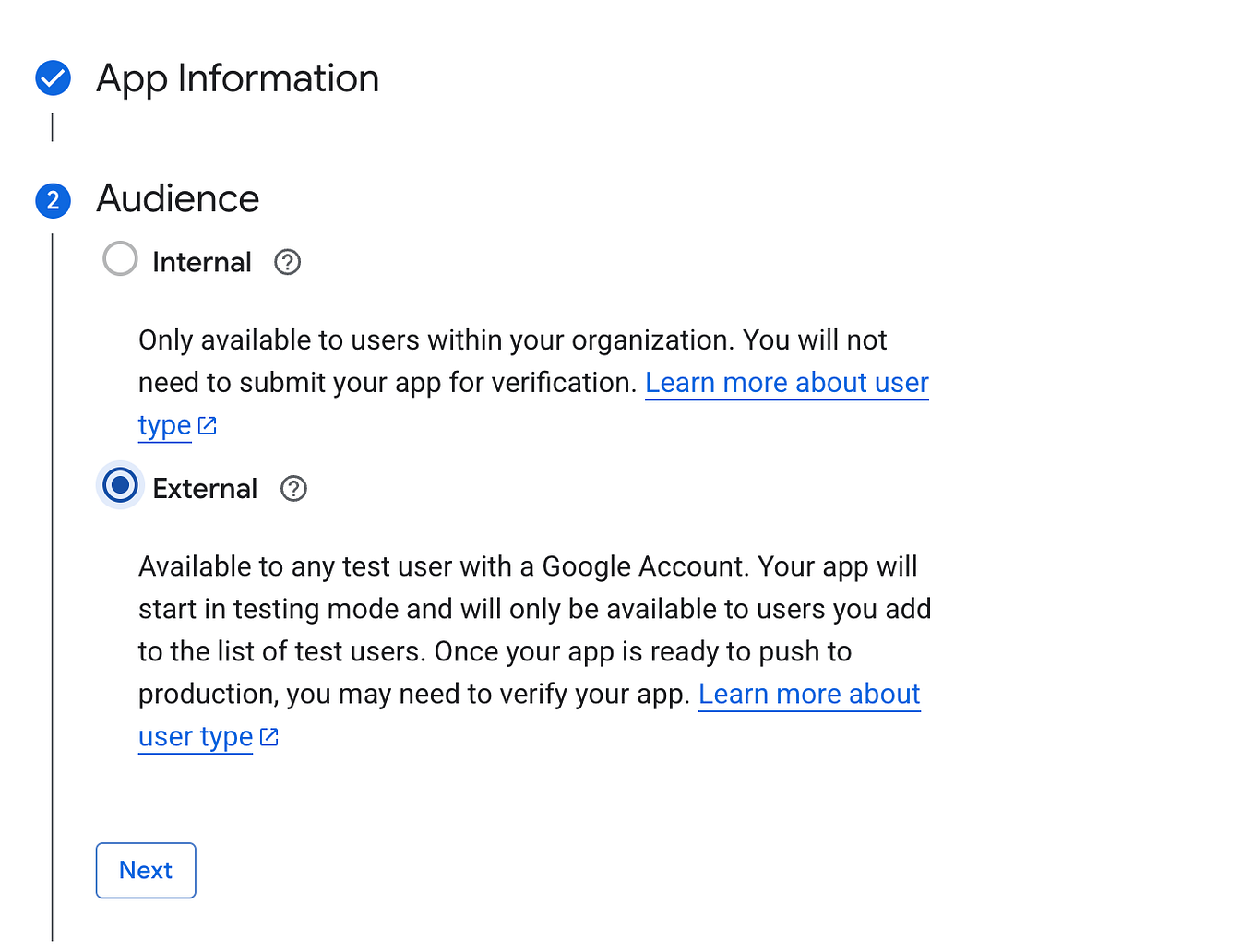Click the Next button
Image resolution: width=1253 pixels, height=952 pixels.
(x=145, y=870)
